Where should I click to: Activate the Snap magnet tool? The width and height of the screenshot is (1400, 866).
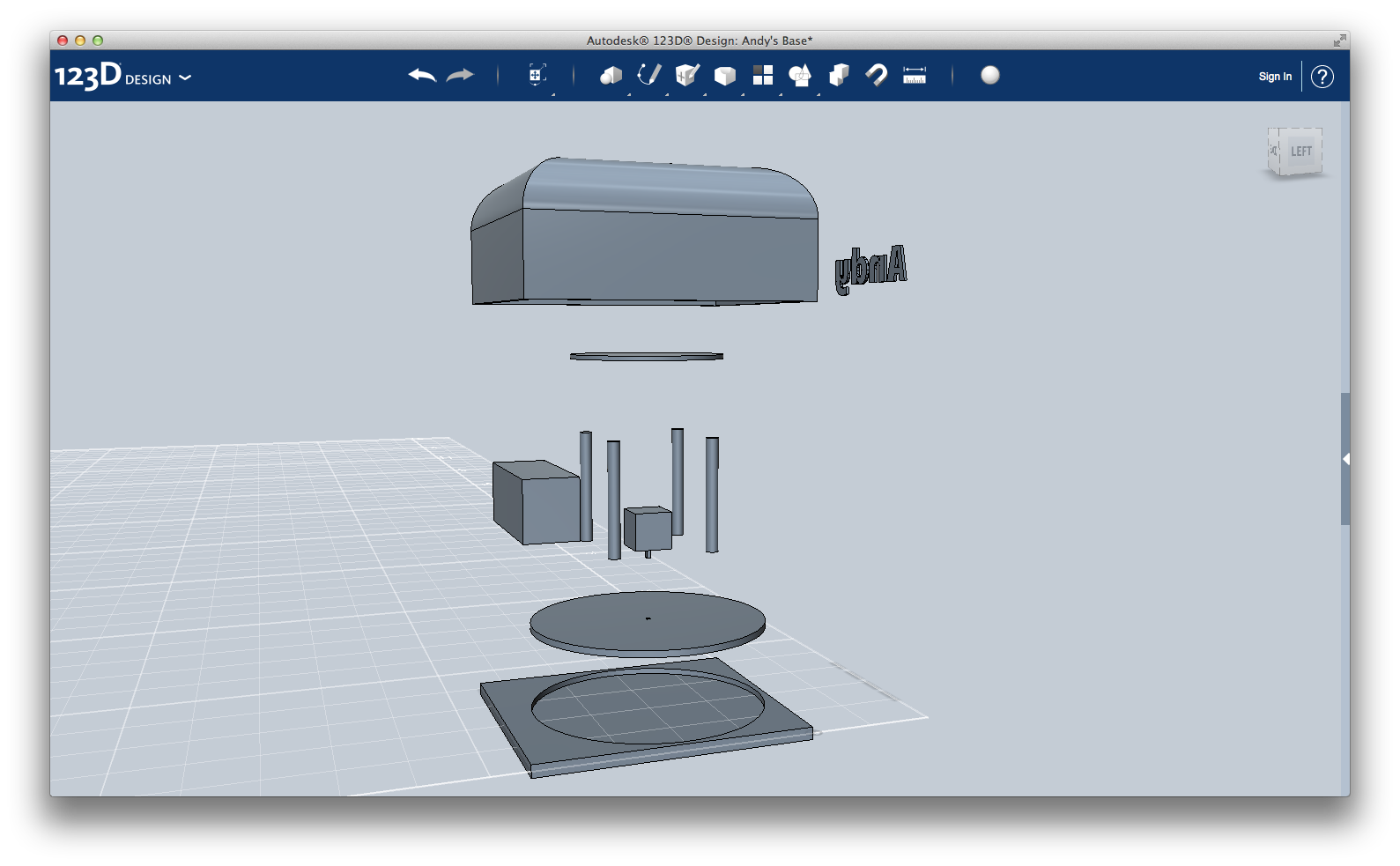[877, 75]
